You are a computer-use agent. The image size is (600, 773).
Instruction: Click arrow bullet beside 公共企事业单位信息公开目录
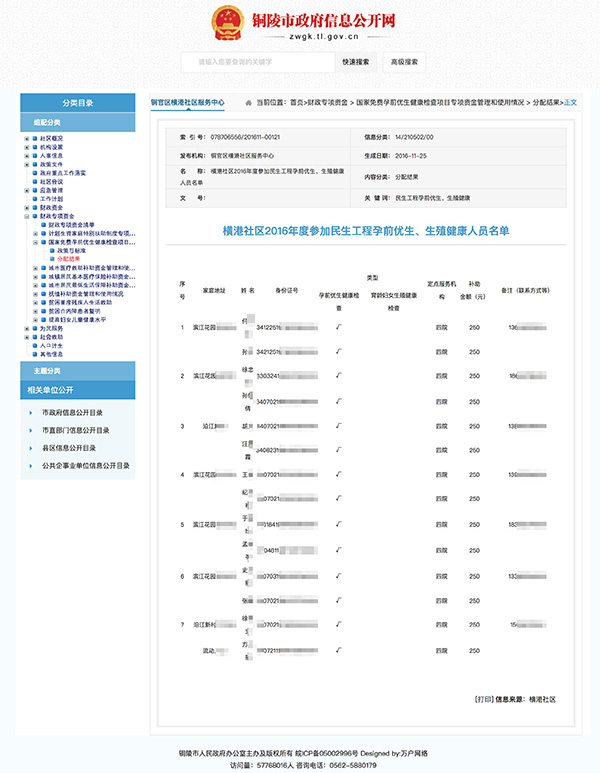tap(31, 466)
